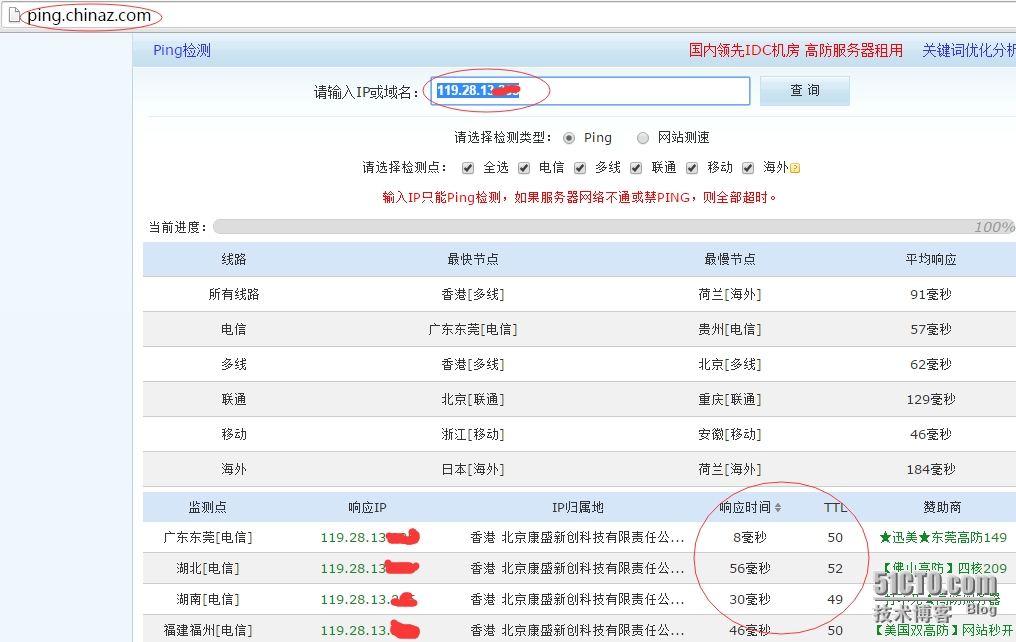
Task: Click the 平均响应 column header
Action: pos(931,259)
